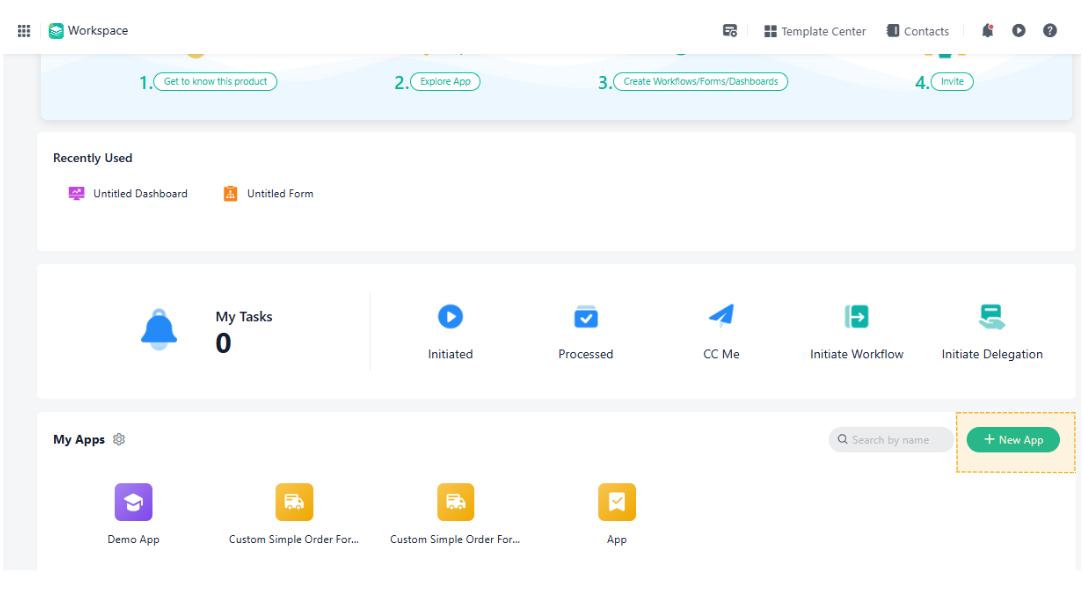Click the Explore App button
The width and height of the screenshot is (1083, 606).
[445, 82]
